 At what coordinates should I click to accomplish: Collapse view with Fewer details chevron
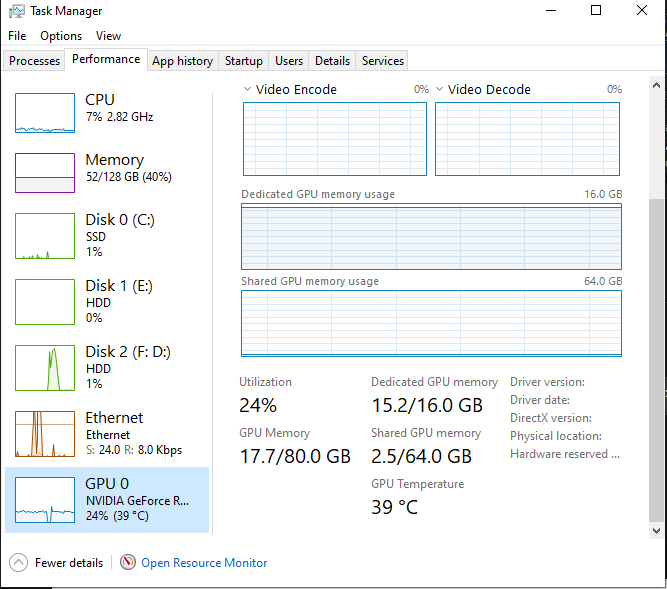click(x=18, y=563)
